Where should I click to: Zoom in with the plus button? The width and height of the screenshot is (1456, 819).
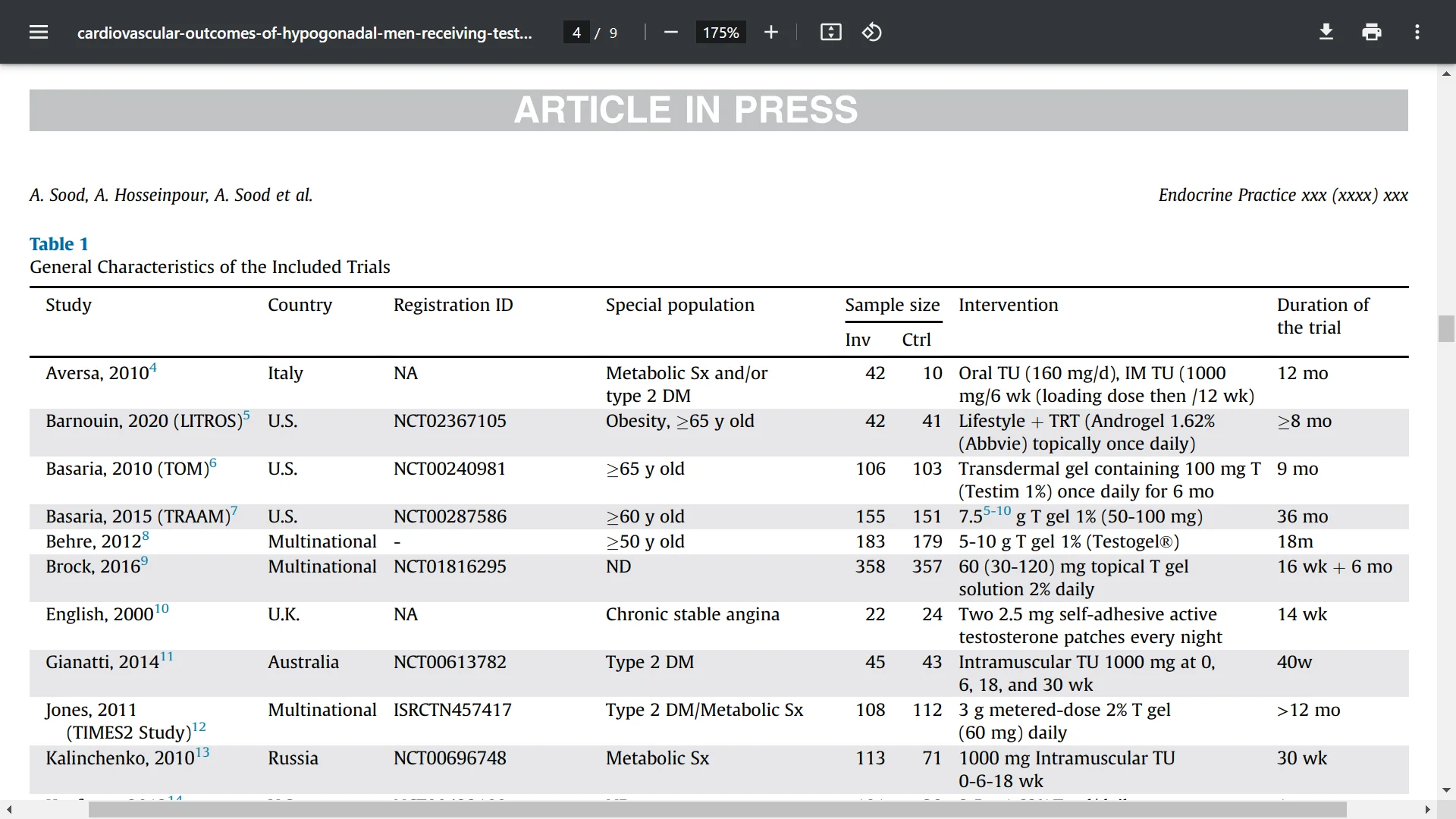771,32
